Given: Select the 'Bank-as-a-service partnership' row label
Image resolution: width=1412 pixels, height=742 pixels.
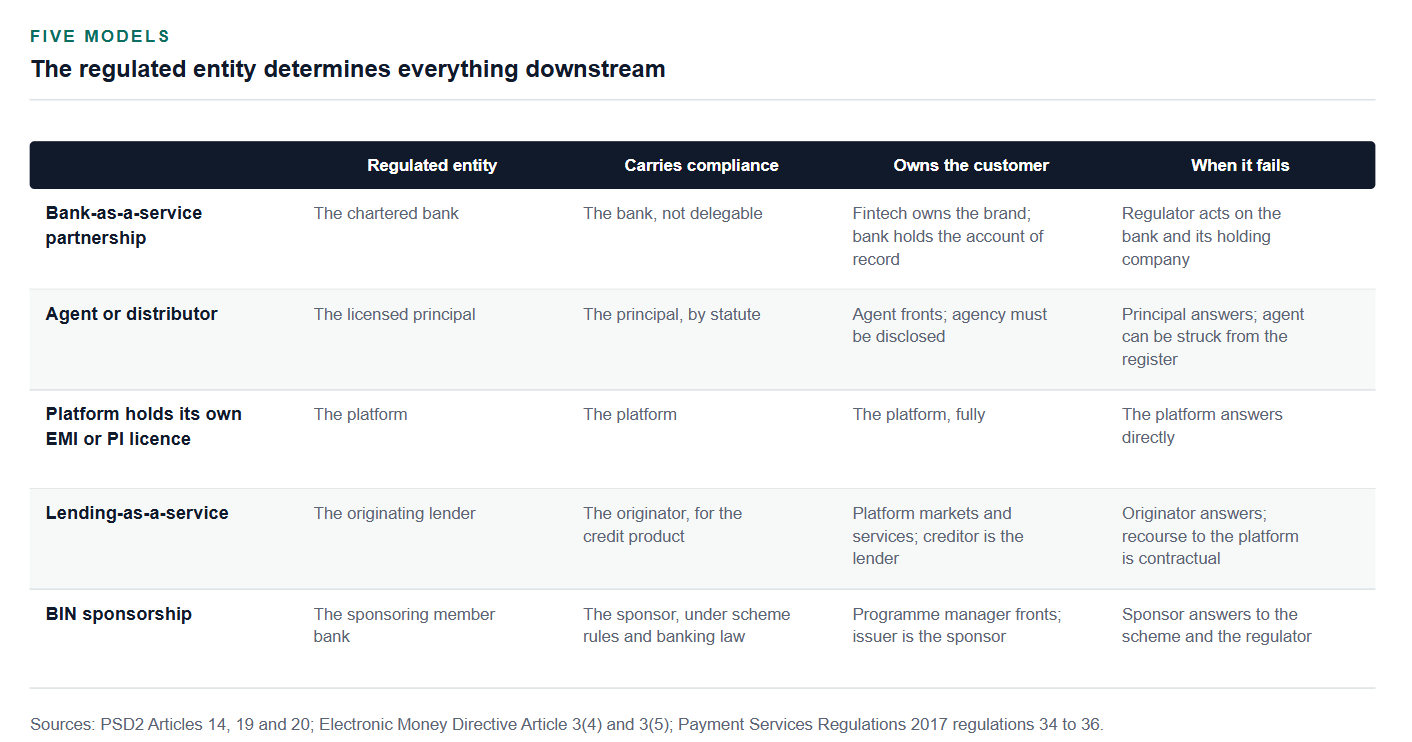Looking at the screenshot, I should tap(124, 226).
